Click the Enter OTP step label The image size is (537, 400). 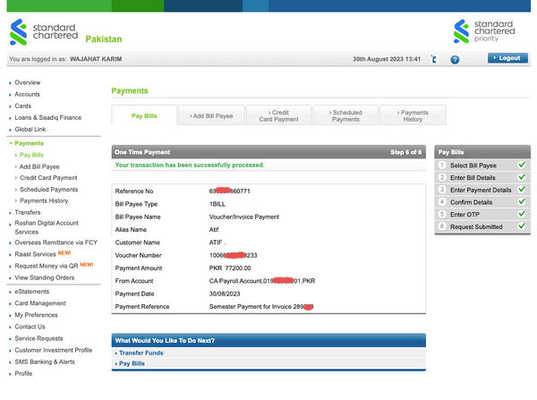pos(464,214)
